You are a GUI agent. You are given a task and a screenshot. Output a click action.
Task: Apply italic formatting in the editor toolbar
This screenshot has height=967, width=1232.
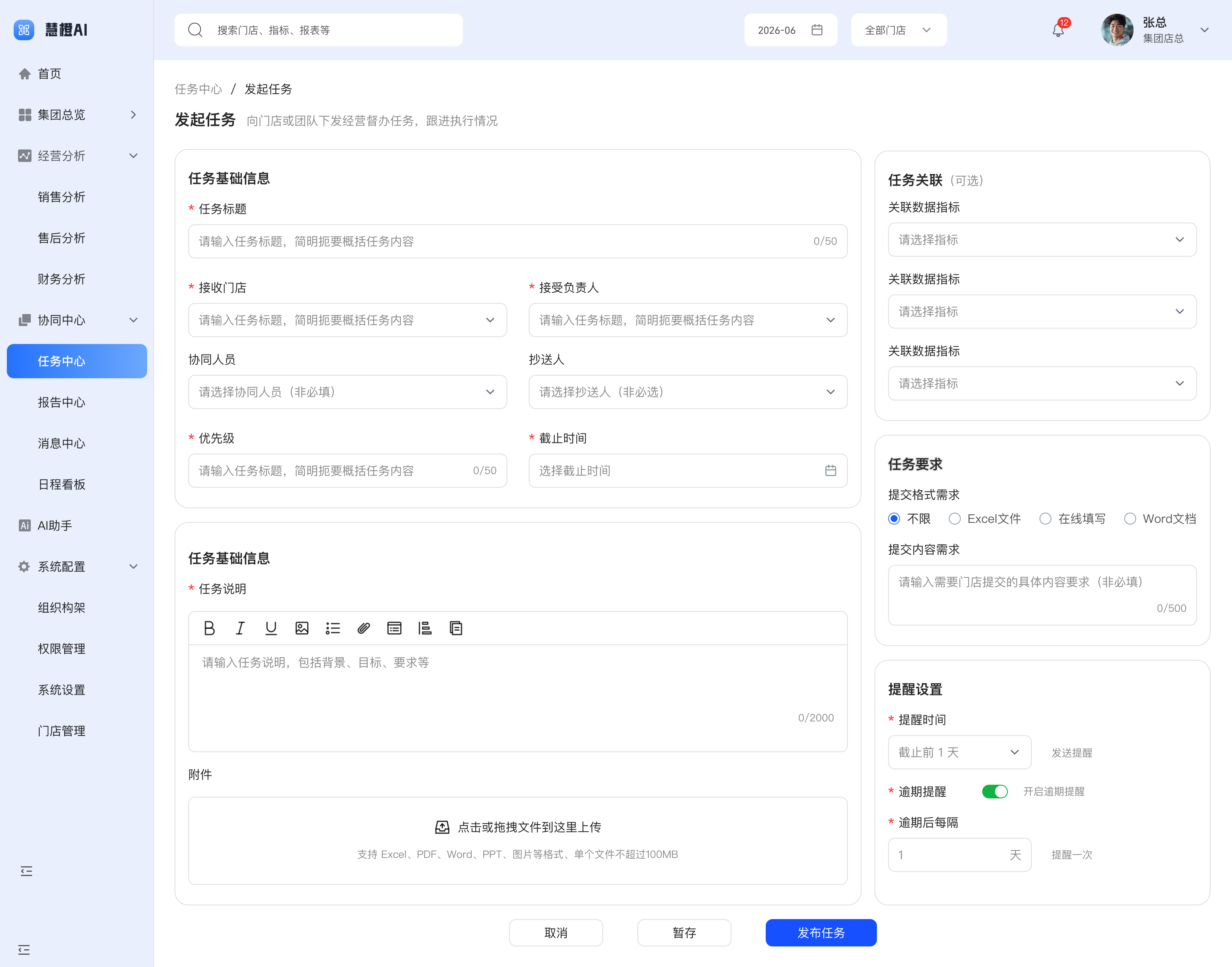tap(240, 628)
